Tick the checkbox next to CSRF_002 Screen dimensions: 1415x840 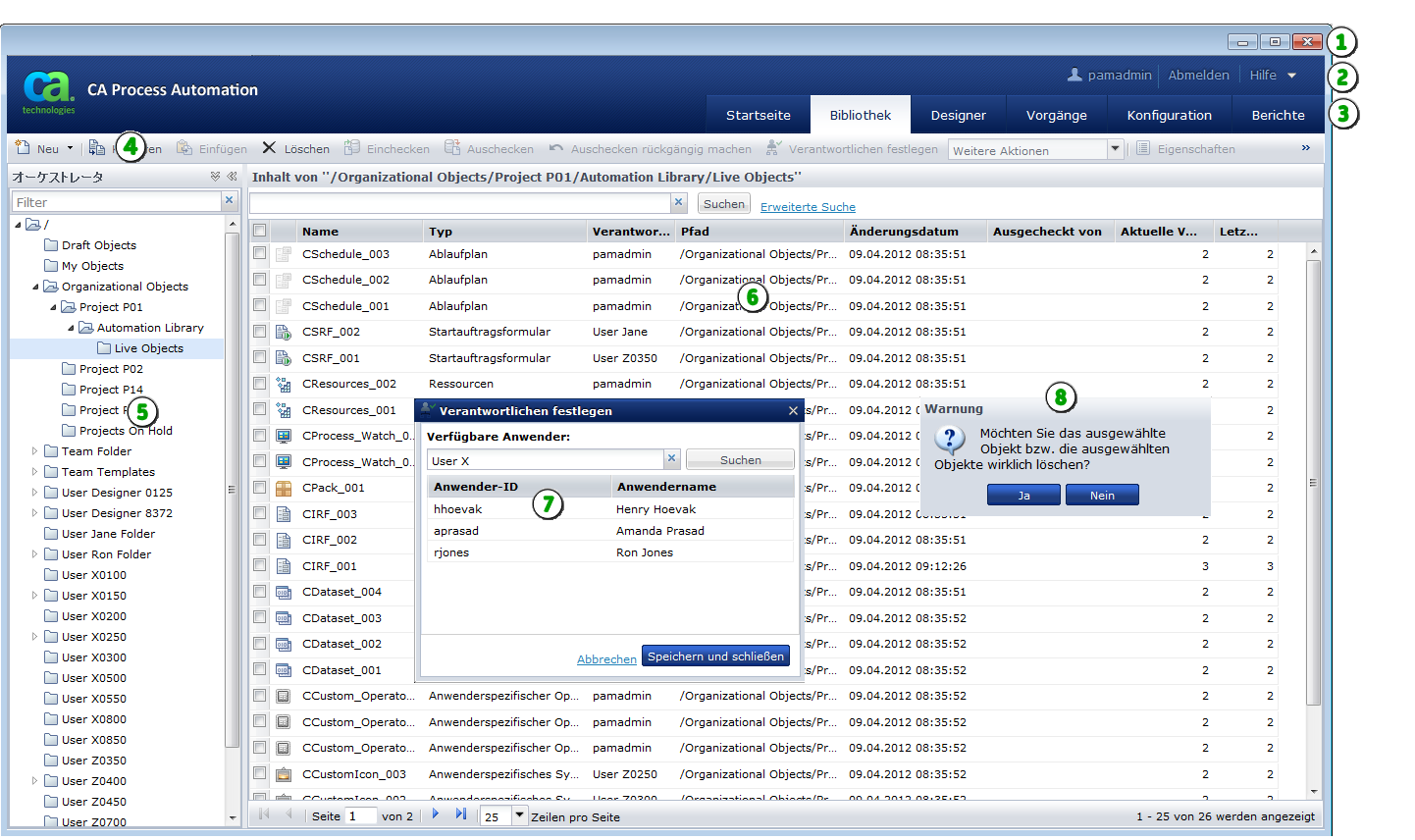click(x=260, y=332)
